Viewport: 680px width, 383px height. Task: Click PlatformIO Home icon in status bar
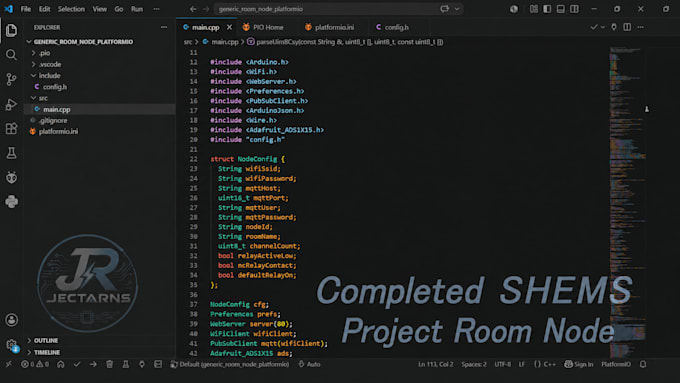pyautogui.click(x=61, y=364)
